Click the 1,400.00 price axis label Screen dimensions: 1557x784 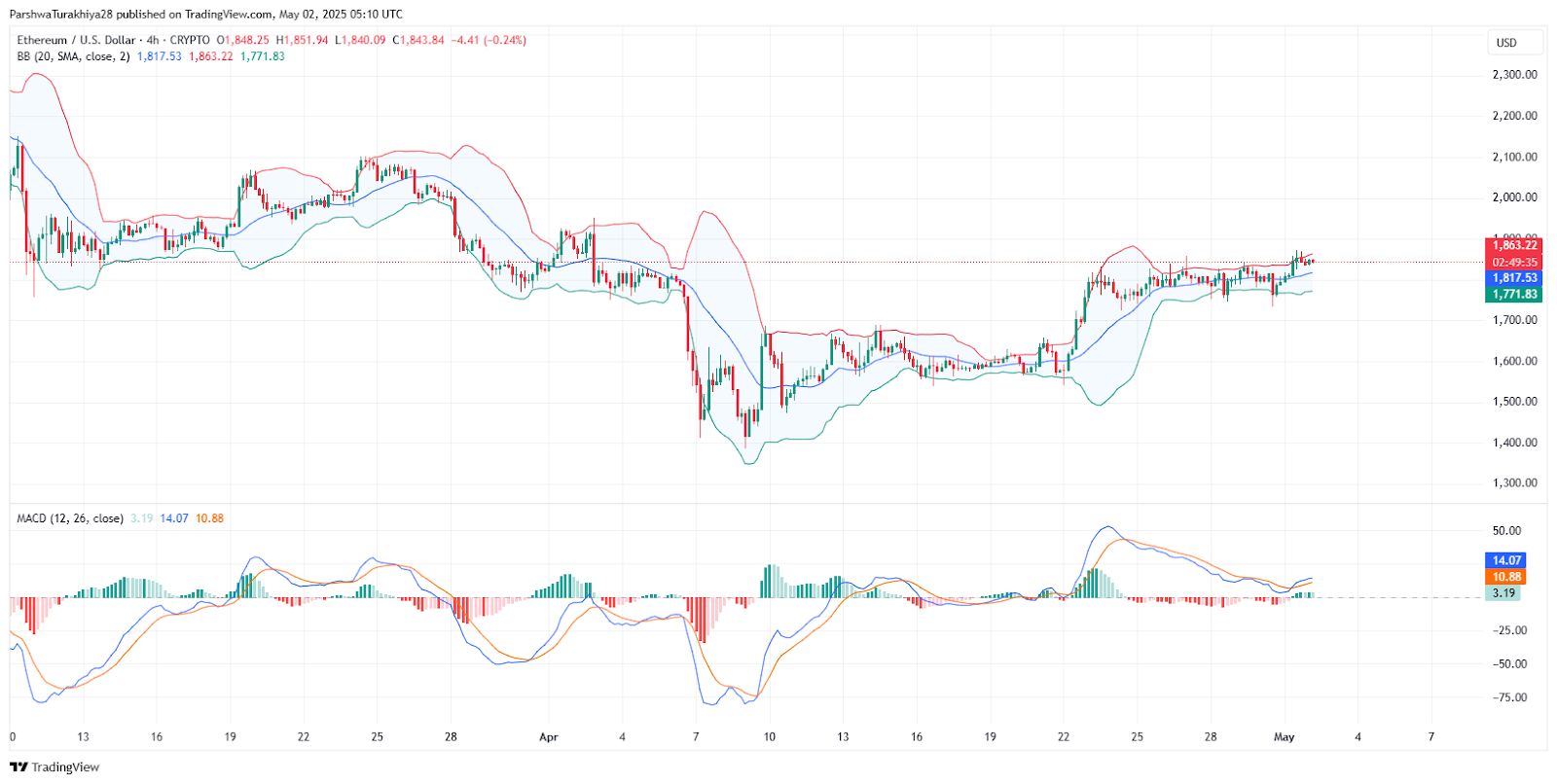[1515, 443]
